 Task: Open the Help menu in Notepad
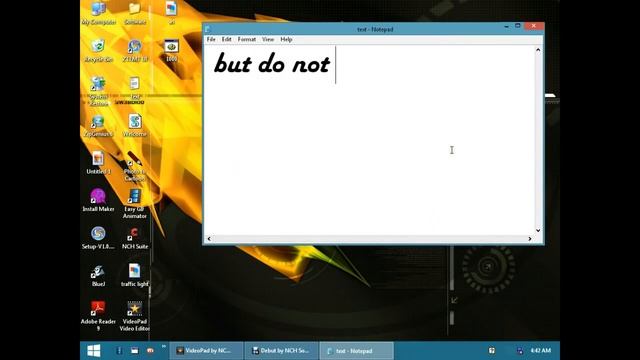pyautogui.click(x=286, y=39)
